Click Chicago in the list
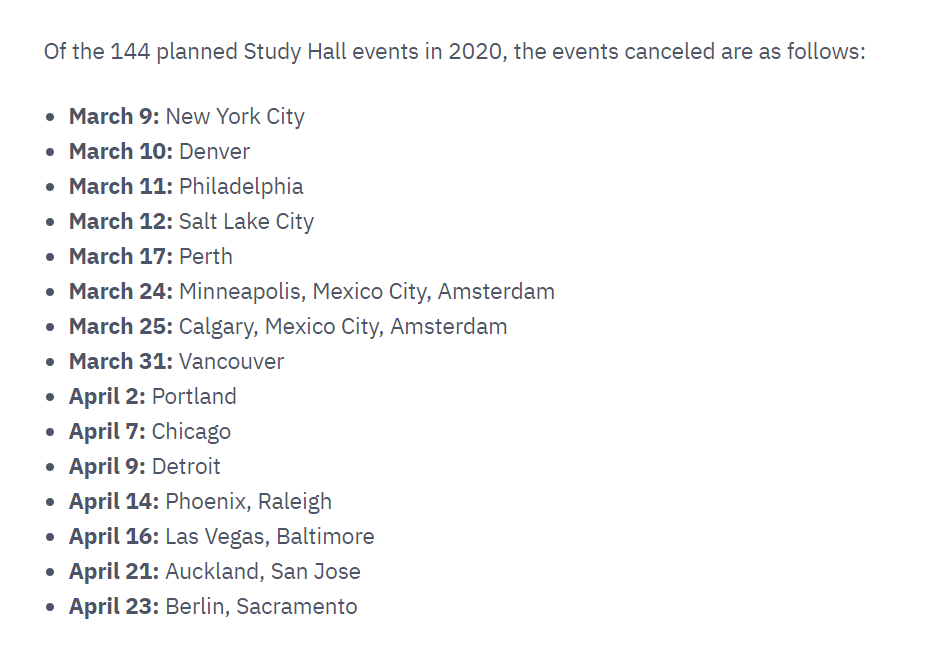This screenshot has height=651, width=929. [191, 432]
